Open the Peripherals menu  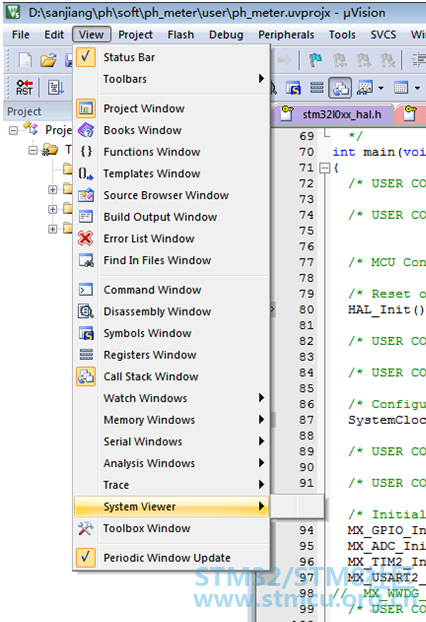[x=286, y=35]
